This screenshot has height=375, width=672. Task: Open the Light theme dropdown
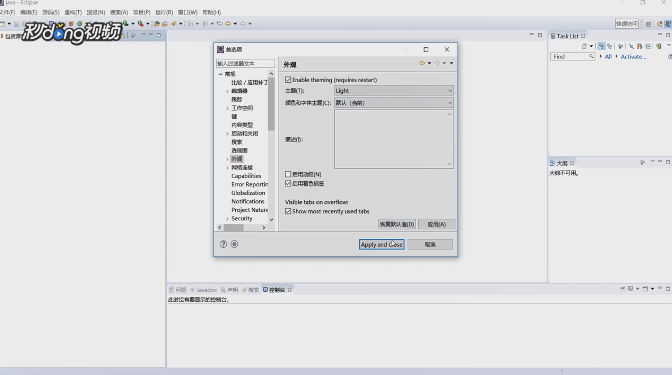click(x=393, y=90)
